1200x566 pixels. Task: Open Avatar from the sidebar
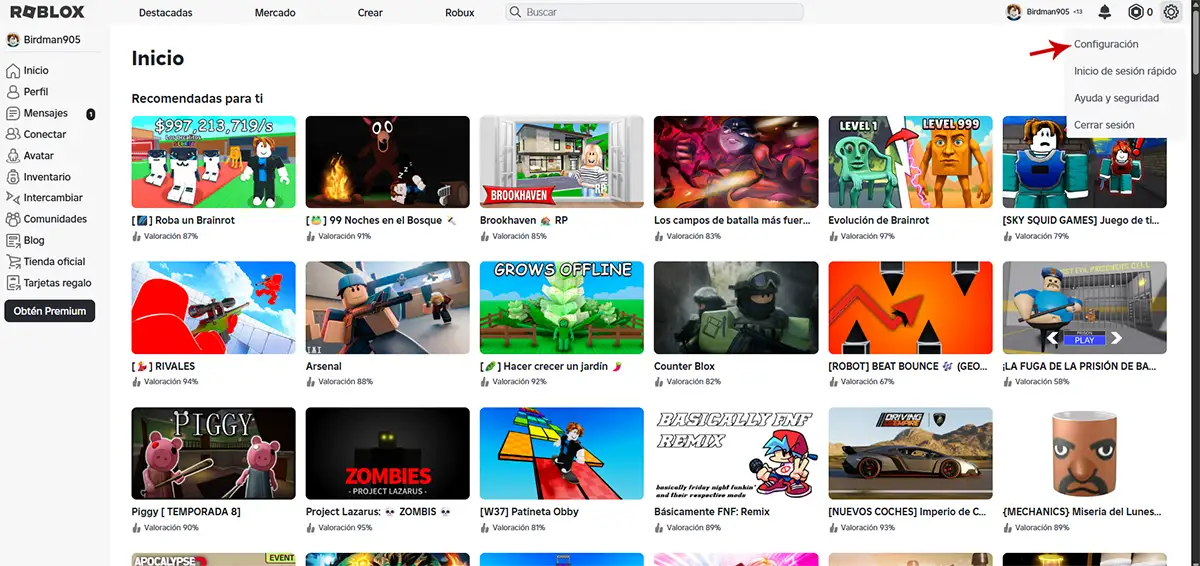coord(38,156)
